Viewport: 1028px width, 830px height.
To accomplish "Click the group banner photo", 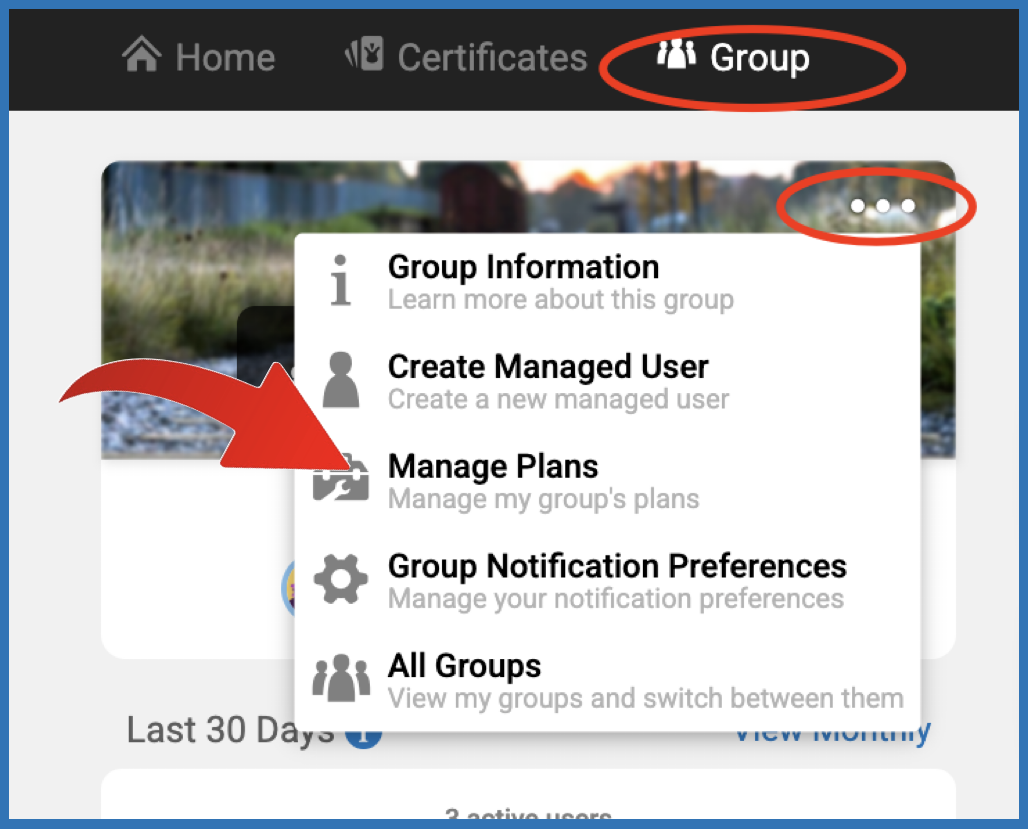I will [200, 300].
